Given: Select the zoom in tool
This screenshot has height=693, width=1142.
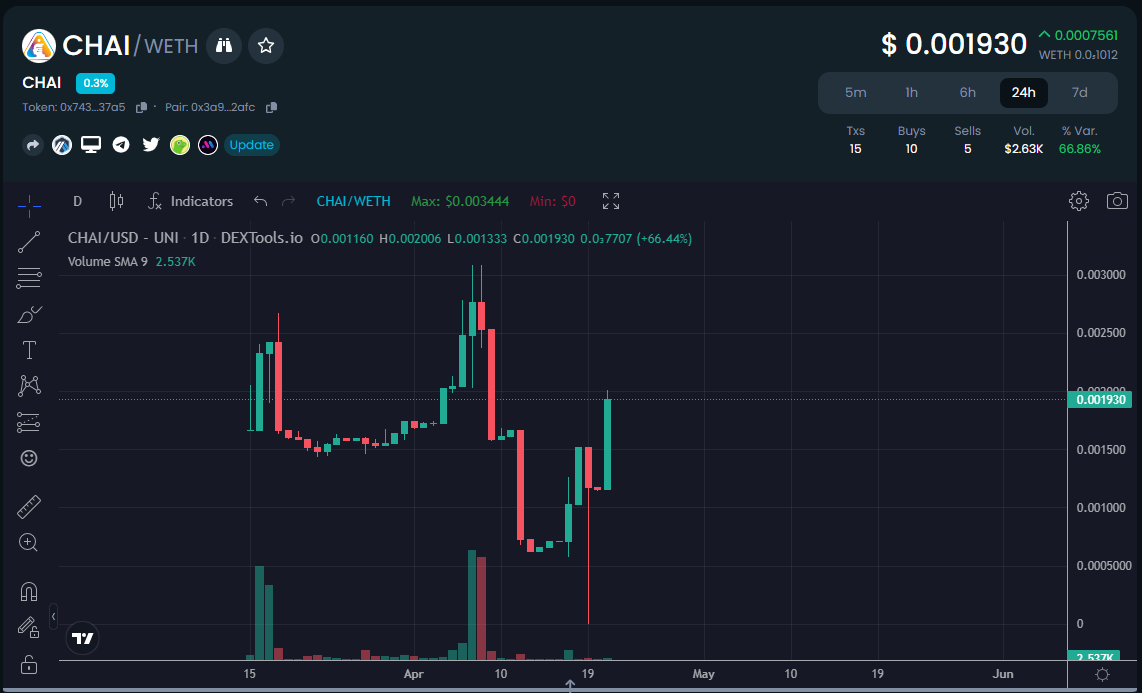Looking at the screenshot, I should click(29, 542).
